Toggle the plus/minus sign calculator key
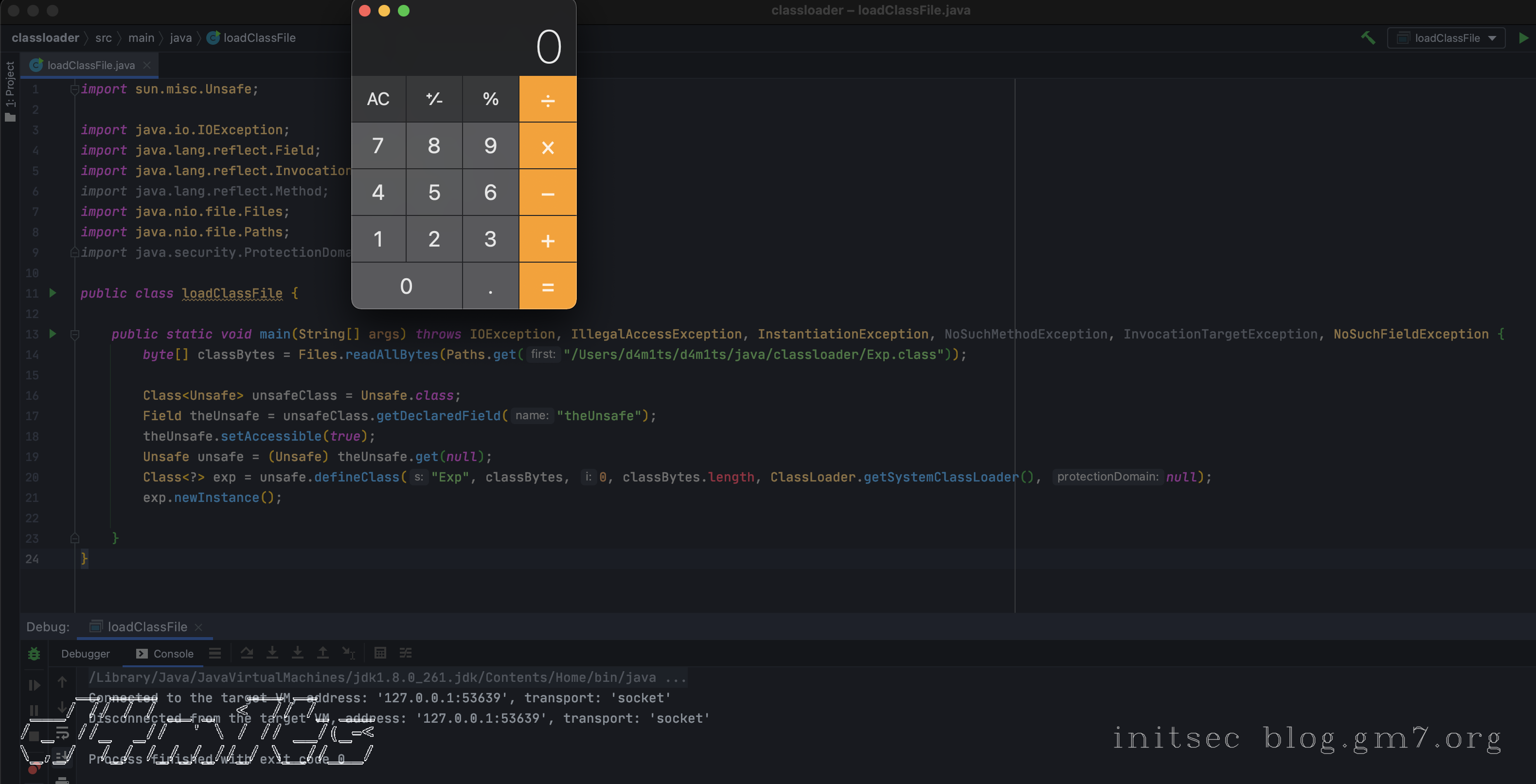1536x784 pixels. point(434,99)
